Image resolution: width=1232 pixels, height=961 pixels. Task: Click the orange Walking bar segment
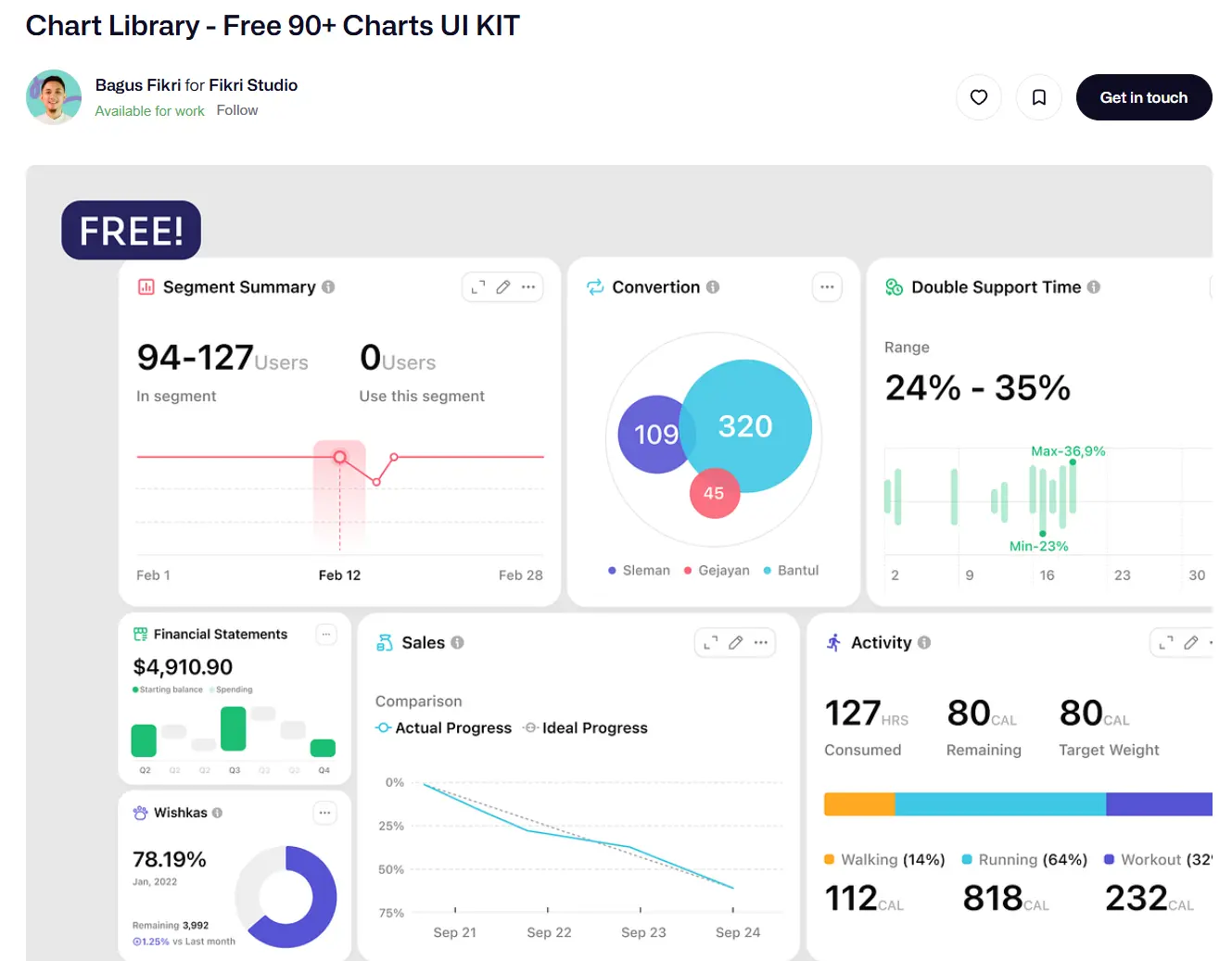(x=859, y=804)
